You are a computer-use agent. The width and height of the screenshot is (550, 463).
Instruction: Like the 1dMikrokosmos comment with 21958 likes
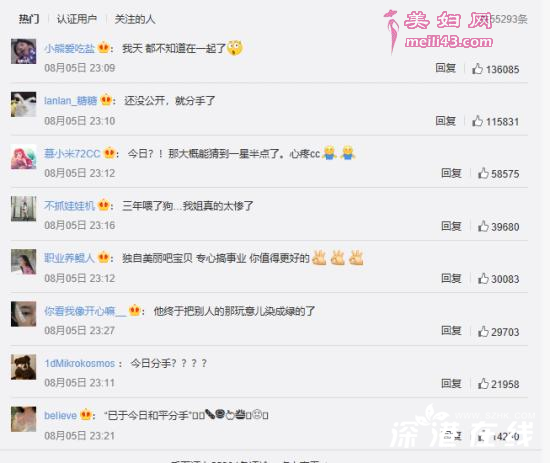(483, 383)
